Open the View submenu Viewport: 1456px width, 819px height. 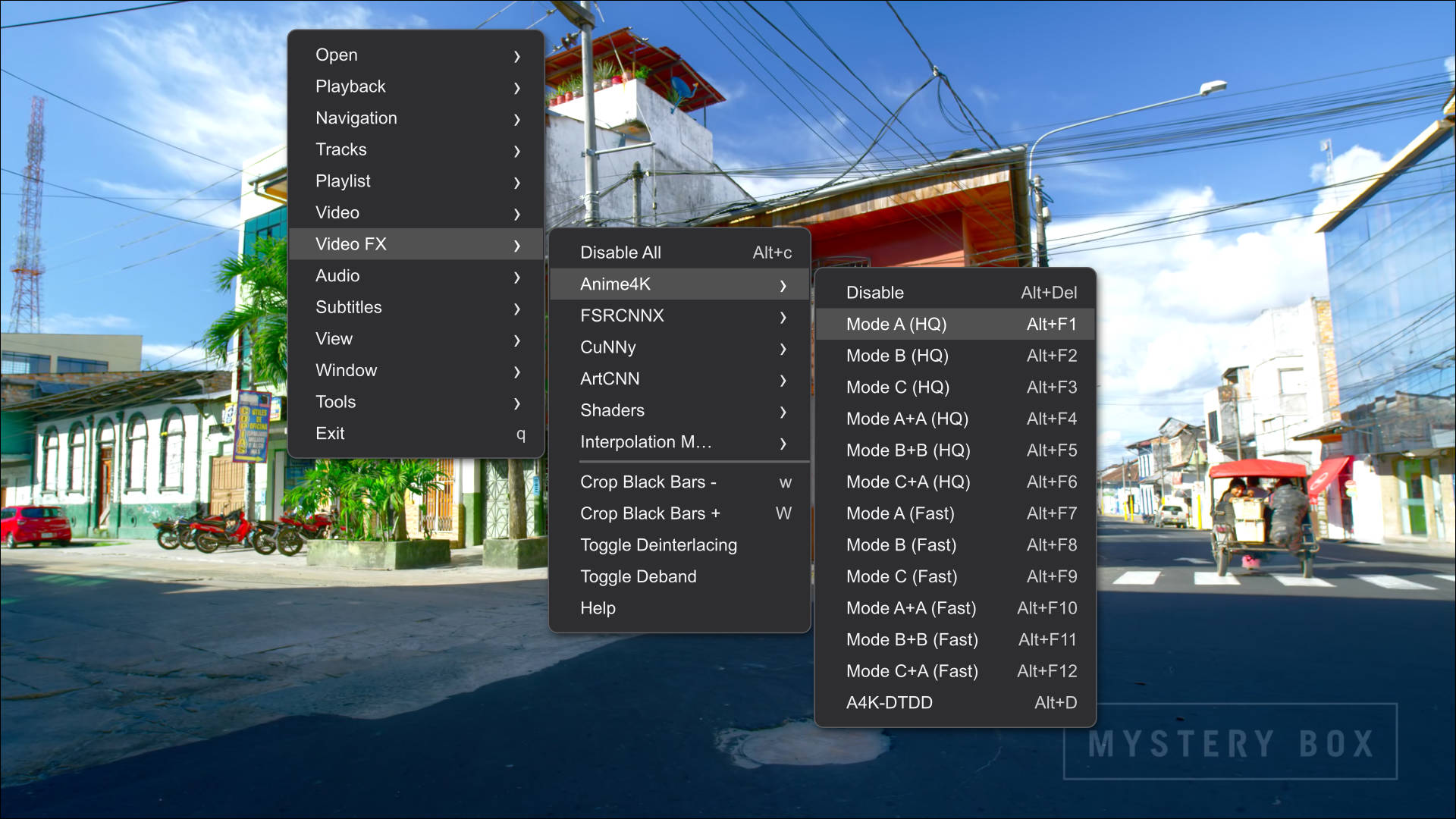[x=416, y=339]
